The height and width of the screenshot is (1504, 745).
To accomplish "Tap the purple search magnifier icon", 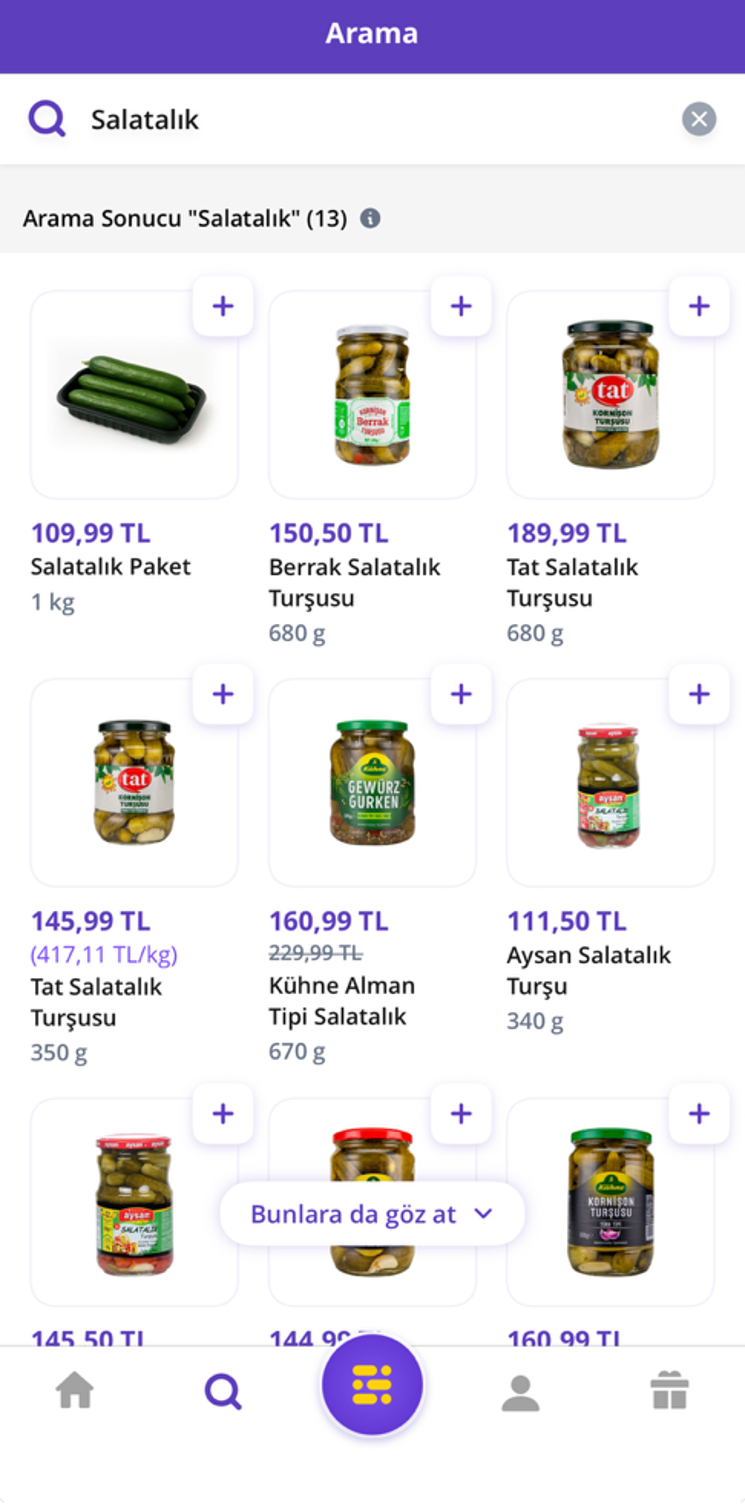I will pyautogui.click(x=46, y=120).
